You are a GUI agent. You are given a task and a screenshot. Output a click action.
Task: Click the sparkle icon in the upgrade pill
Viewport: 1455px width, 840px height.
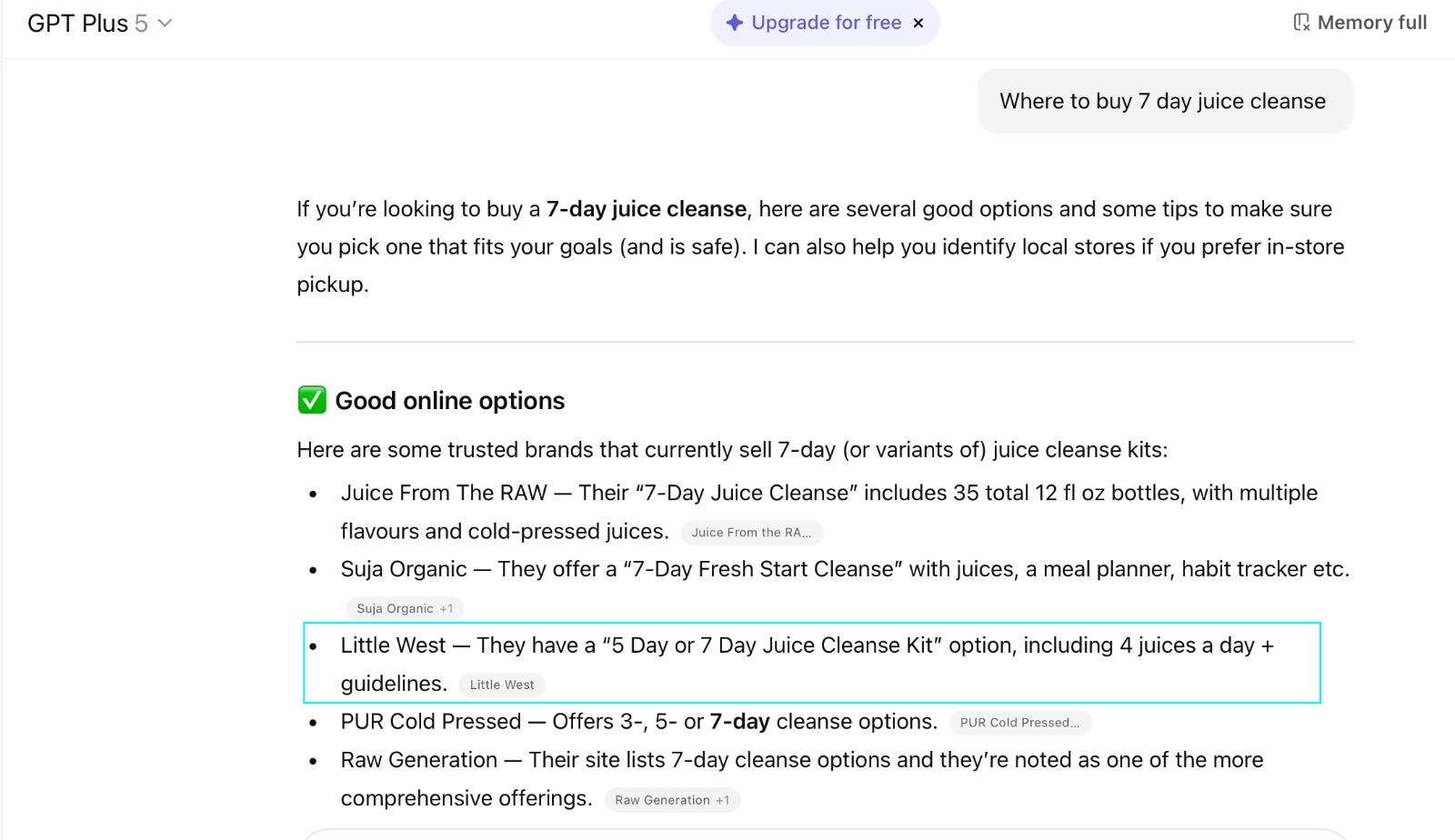tap(735, 23)
